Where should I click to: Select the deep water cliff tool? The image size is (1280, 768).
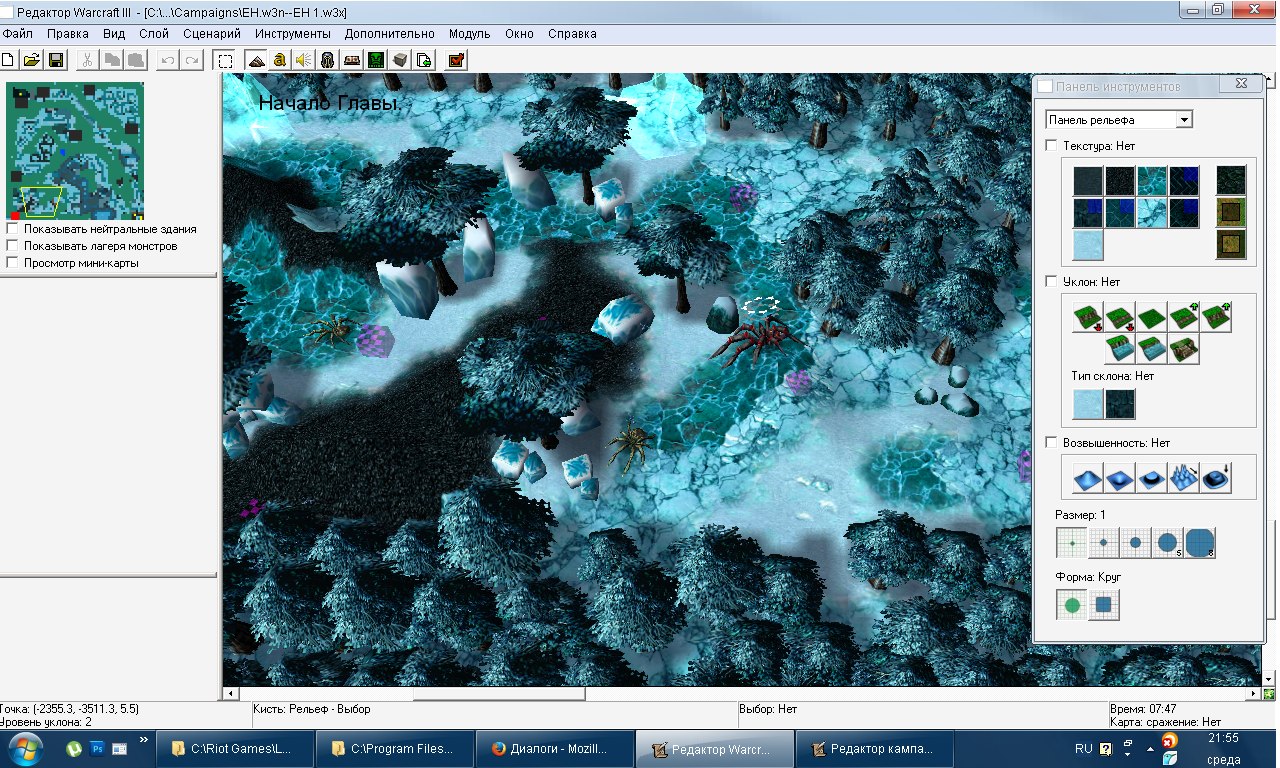[1119, 349]
